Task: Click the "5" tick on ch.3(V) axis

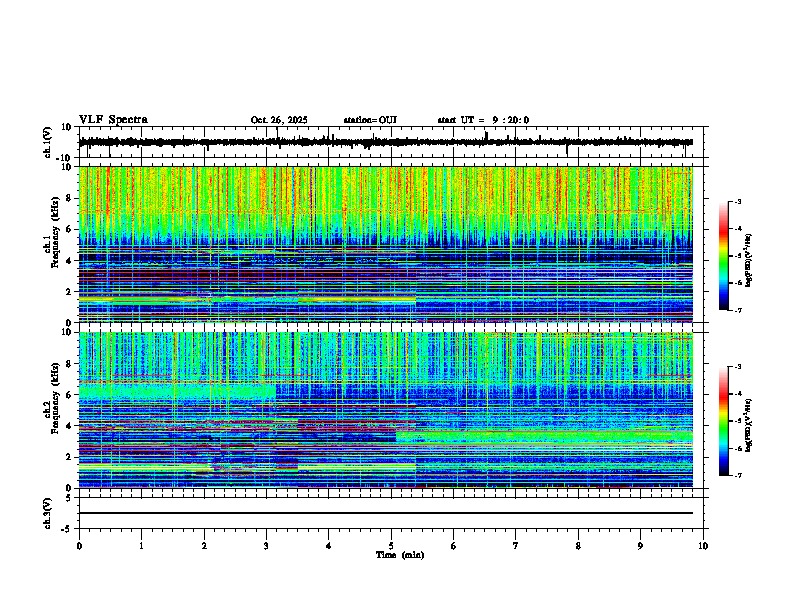Action: 70,498
